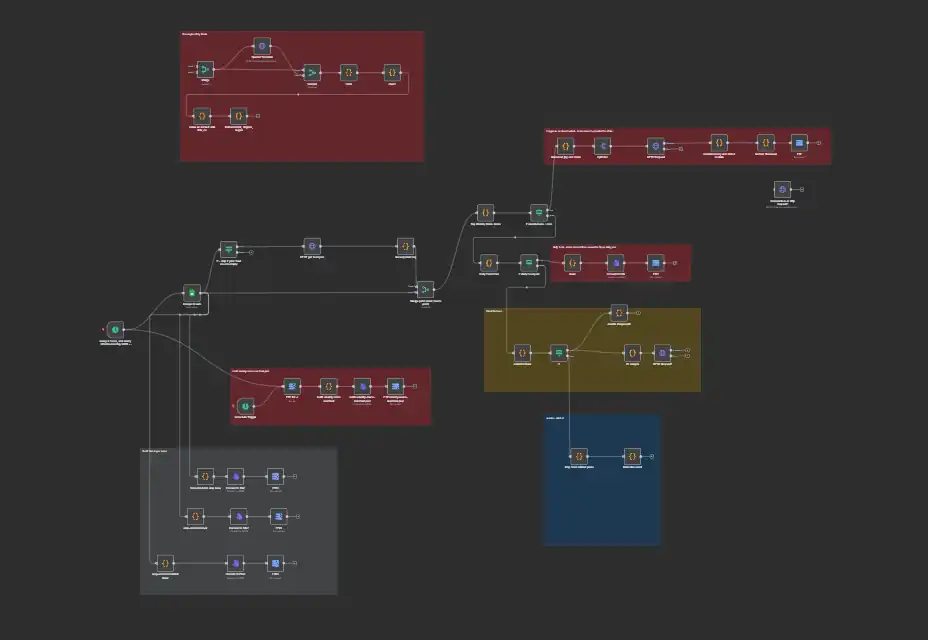Select the globe HTTP node in the central row
This screenshot has height=640, width=928.
[312, 245]
